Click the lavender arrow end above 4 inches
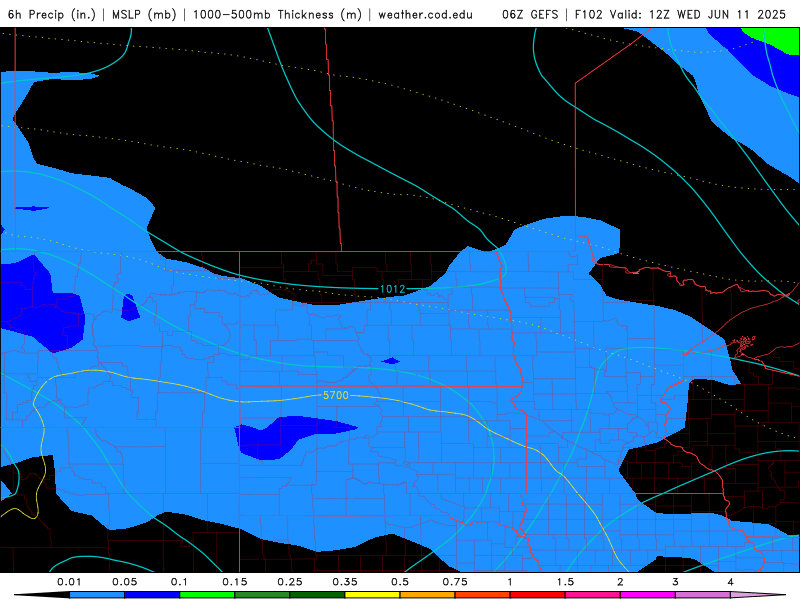This screenshot has height=600, width=800. pyautogui.click(x=758, y=595)
